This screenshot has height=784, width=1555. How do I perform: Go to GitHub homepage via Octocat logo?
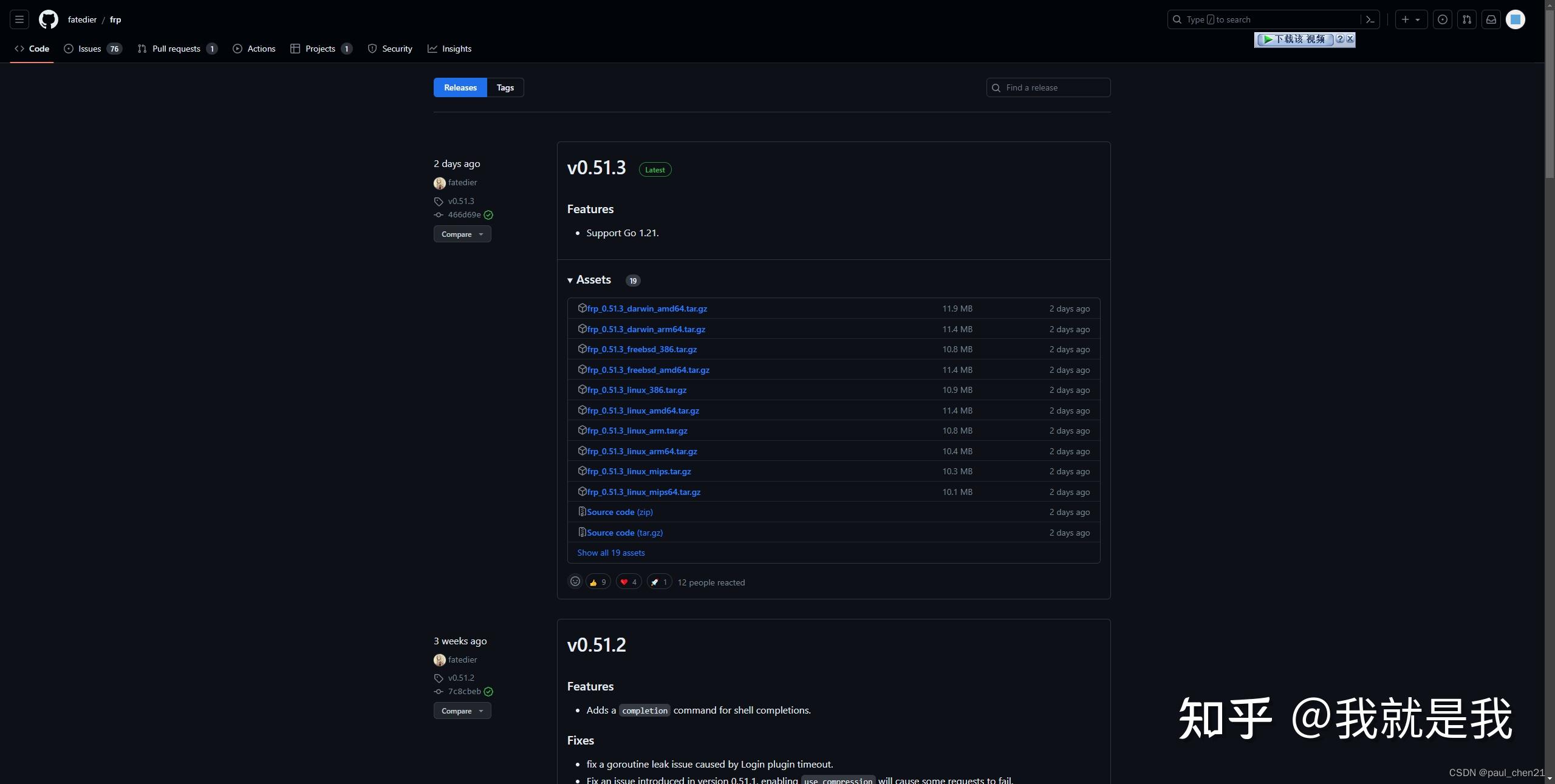pos(49,19)
